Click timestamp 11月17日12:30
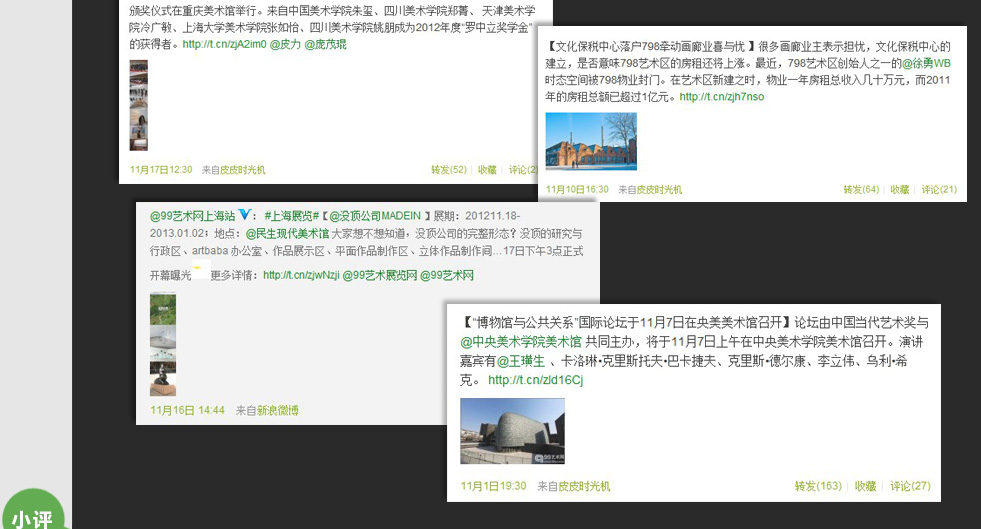 (161, 170)
